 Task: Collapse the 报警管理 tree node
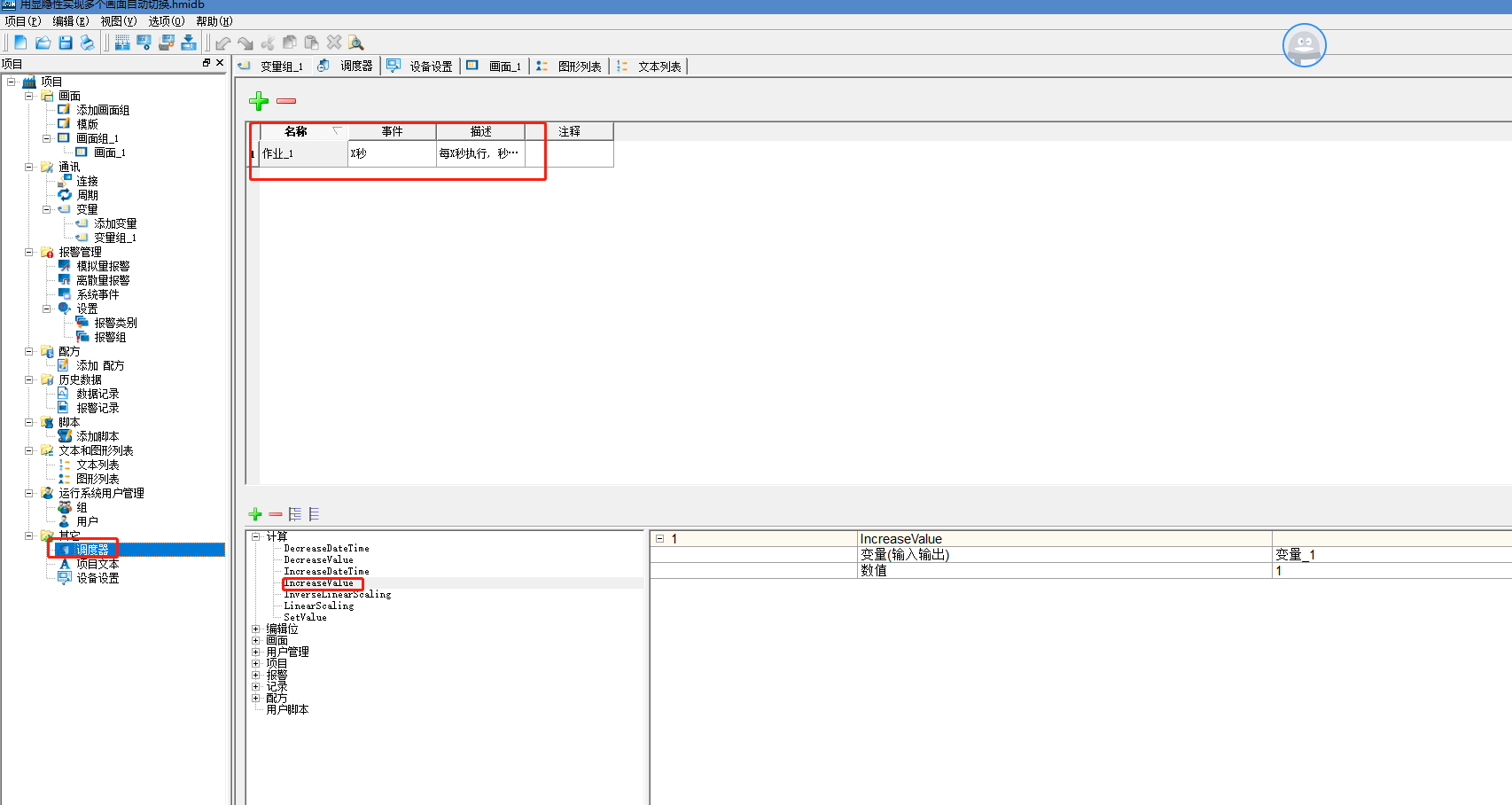(x=29, y=252)
